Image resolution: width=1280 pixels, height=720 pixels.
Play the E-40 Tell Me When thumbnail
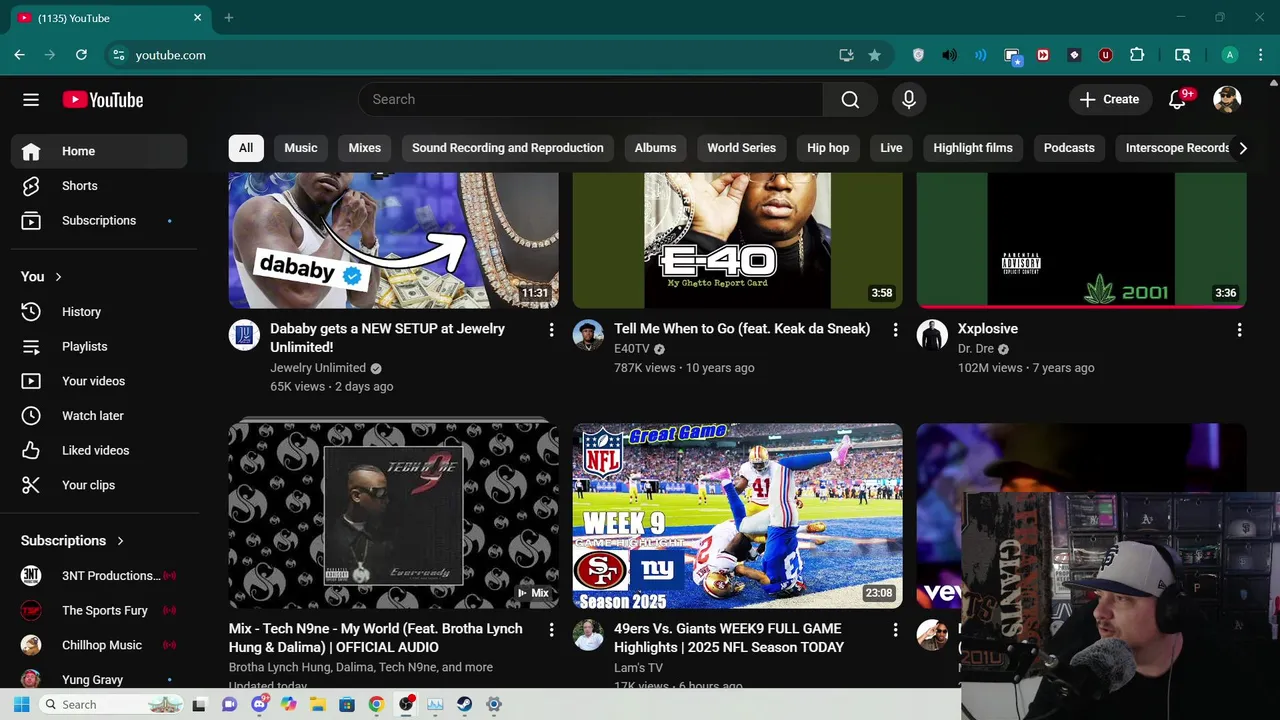click(738, 240)
